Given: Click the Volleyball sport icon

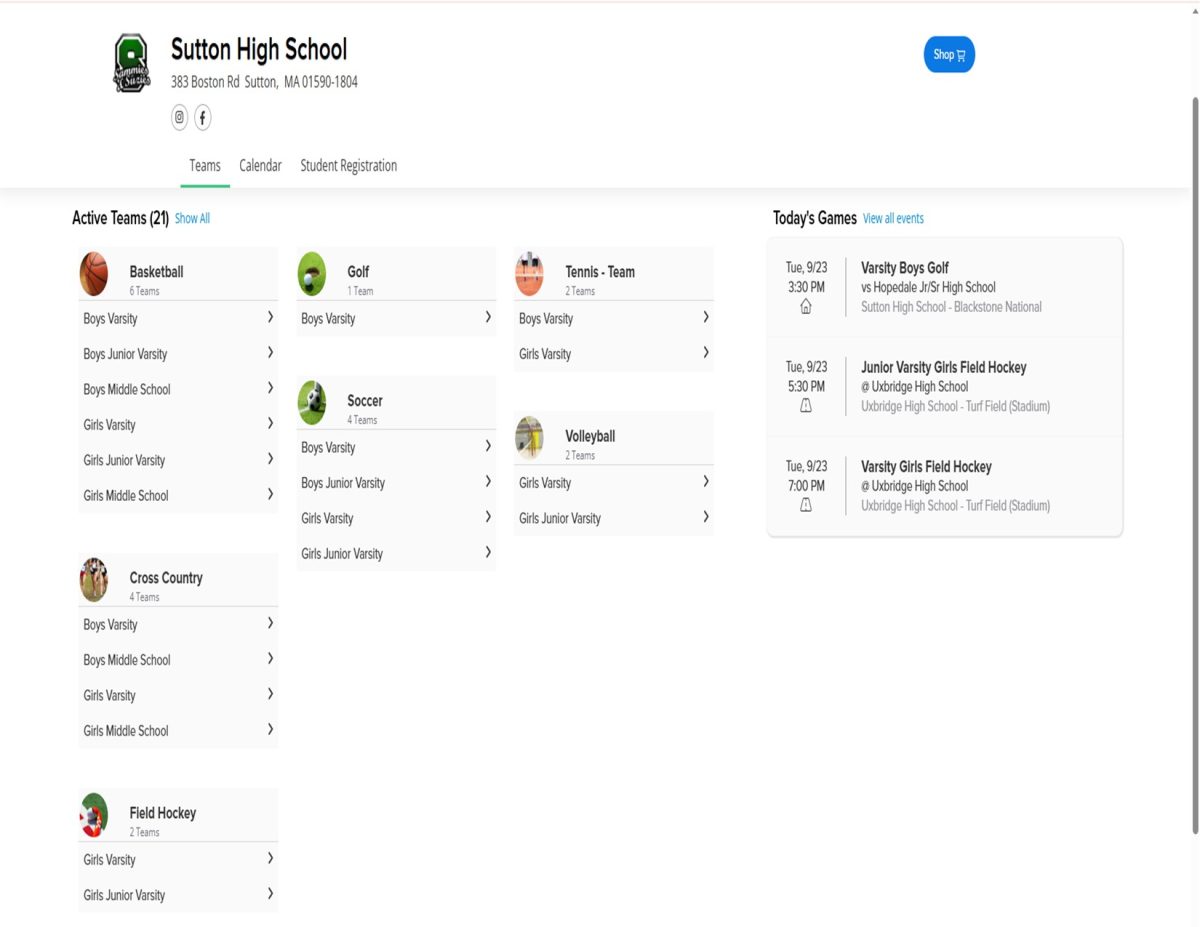Looking at the screenshot, I should 530,438.
